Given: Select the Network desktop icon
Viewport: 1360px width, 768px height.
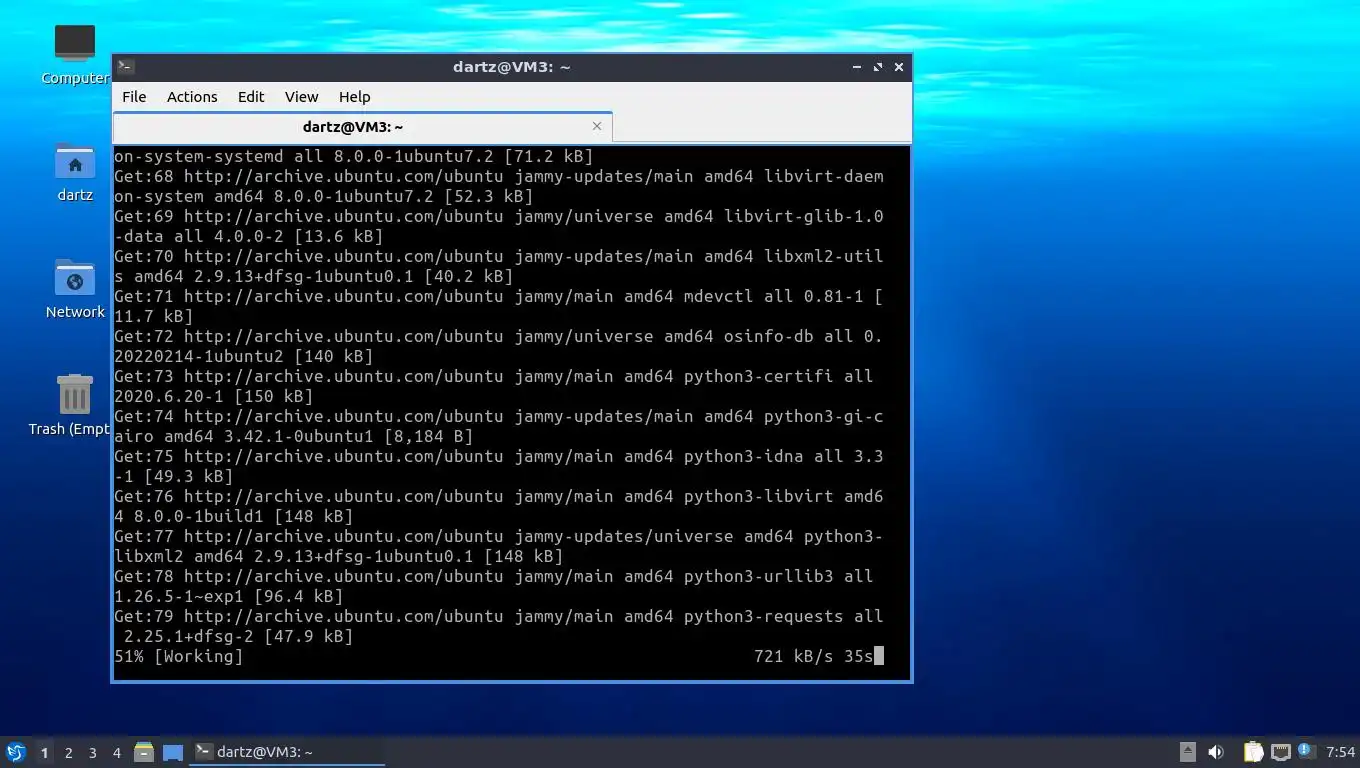Looking at the screenshot, I should click(x=75, y=289).
